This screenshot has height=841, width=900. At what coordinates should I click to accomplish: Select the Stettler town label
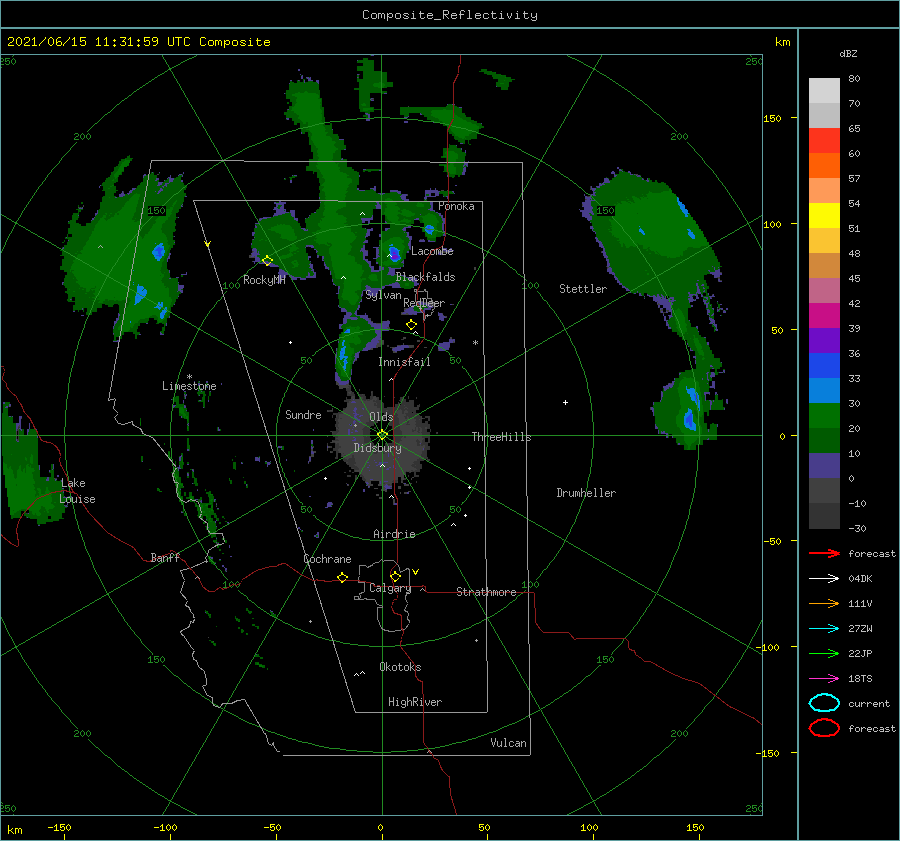coord(583,289)
